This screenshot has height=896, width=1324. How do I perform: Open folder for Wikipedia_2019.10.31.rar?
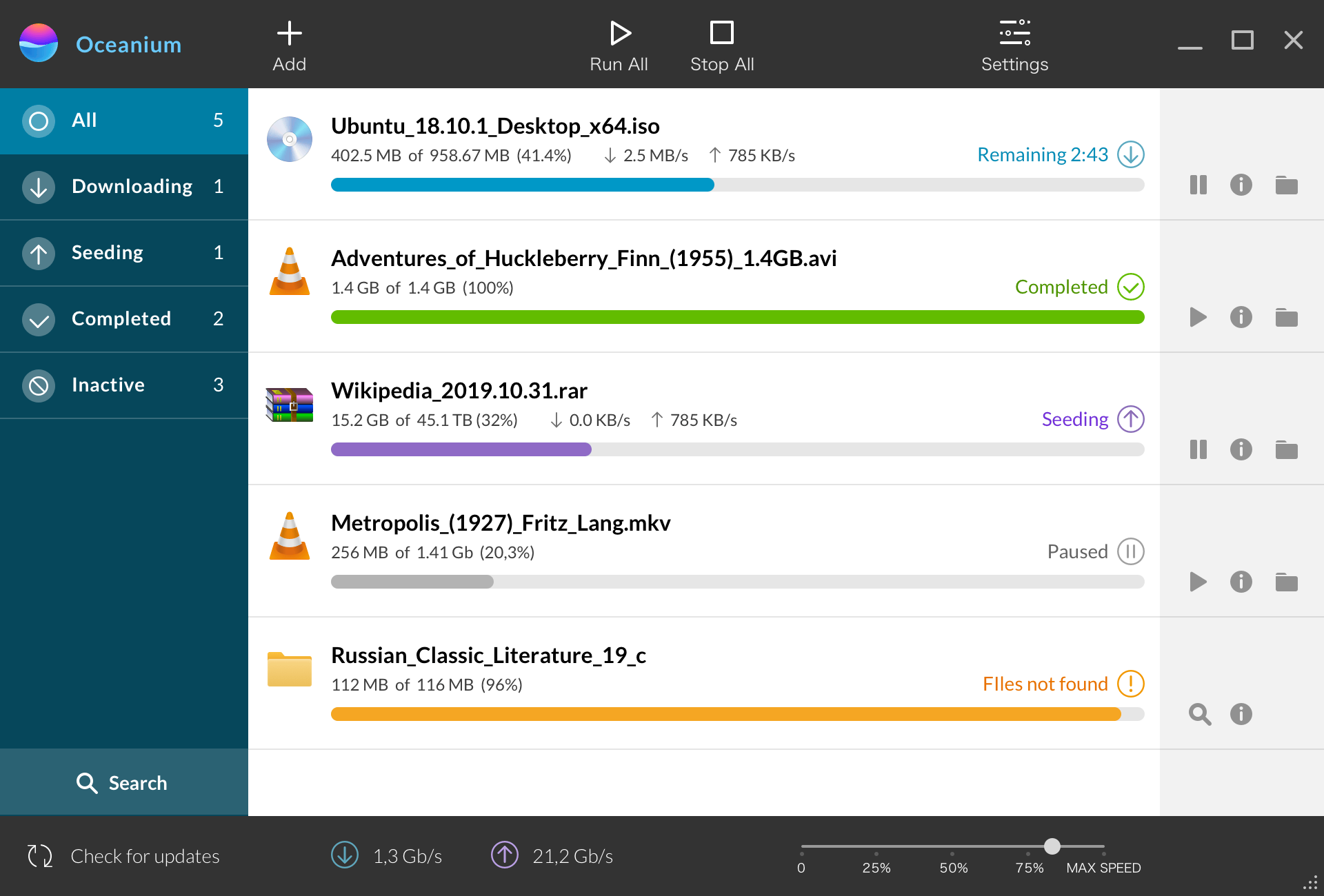click(1286, 449)
